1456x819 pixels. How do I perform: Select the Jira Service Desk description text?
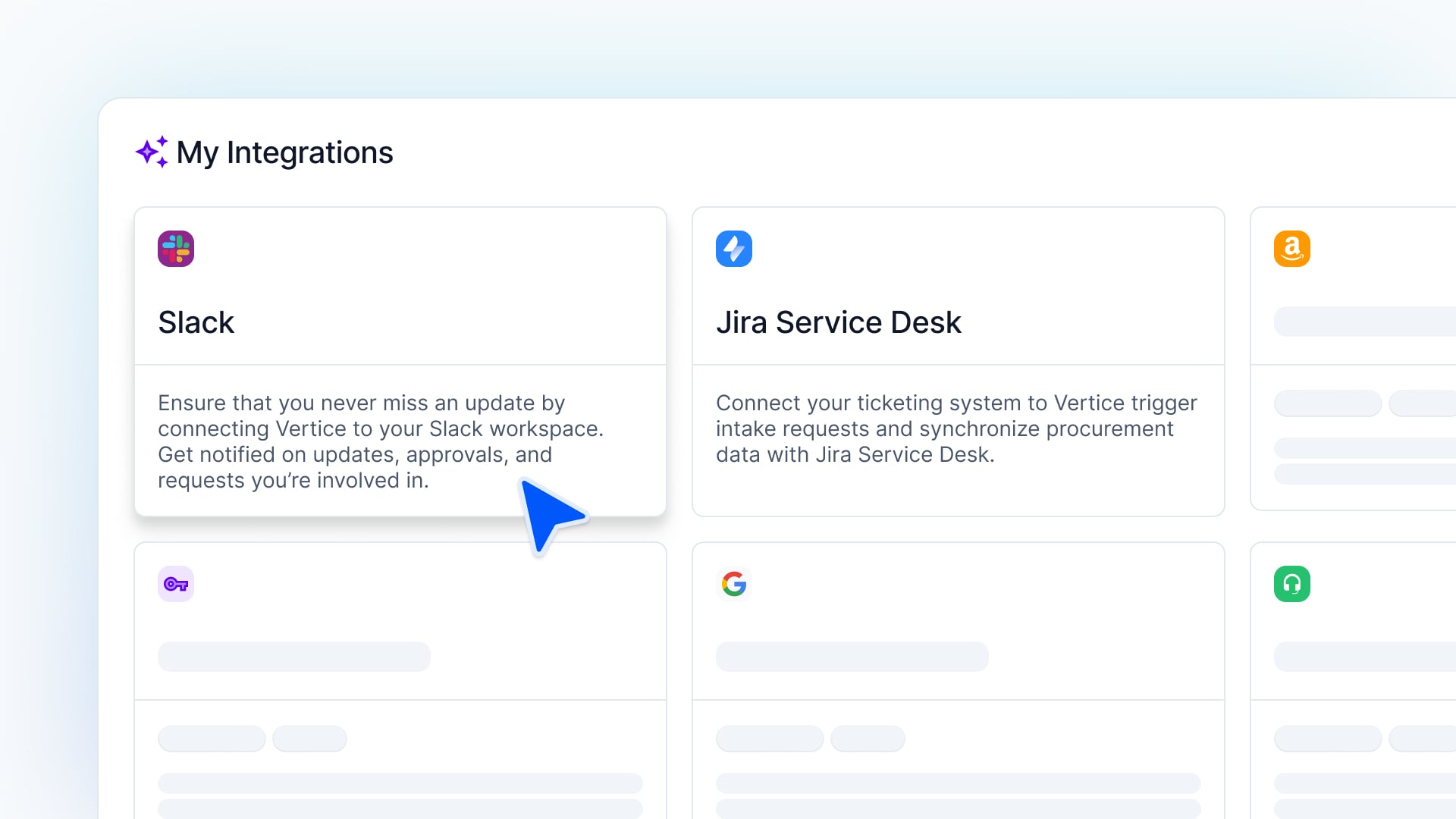pos(955,428)
